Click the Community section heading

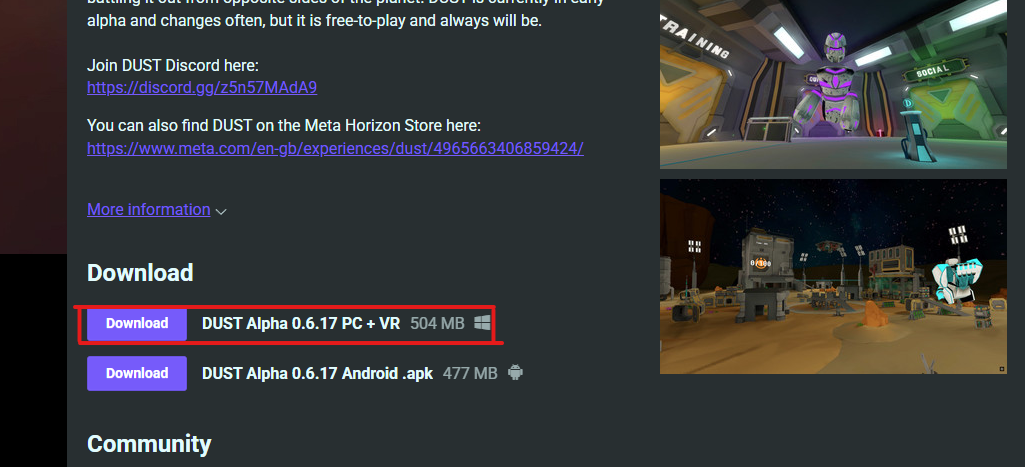click(x=149, y=444)
